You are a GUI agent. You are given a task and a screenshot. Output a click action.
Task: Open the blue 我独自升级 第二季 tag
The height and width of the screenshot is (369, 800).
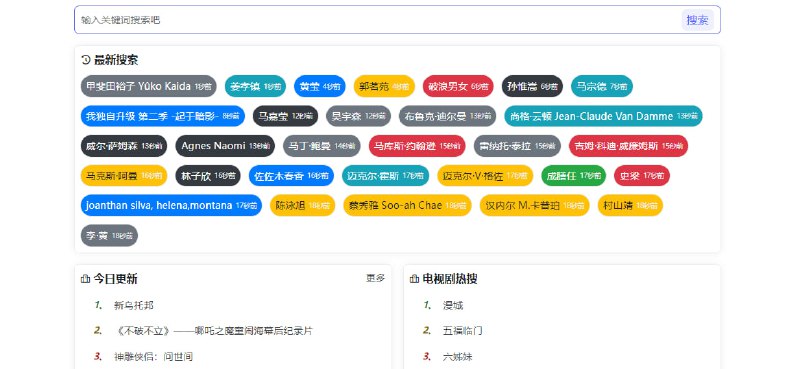click(x=163, y=116)
